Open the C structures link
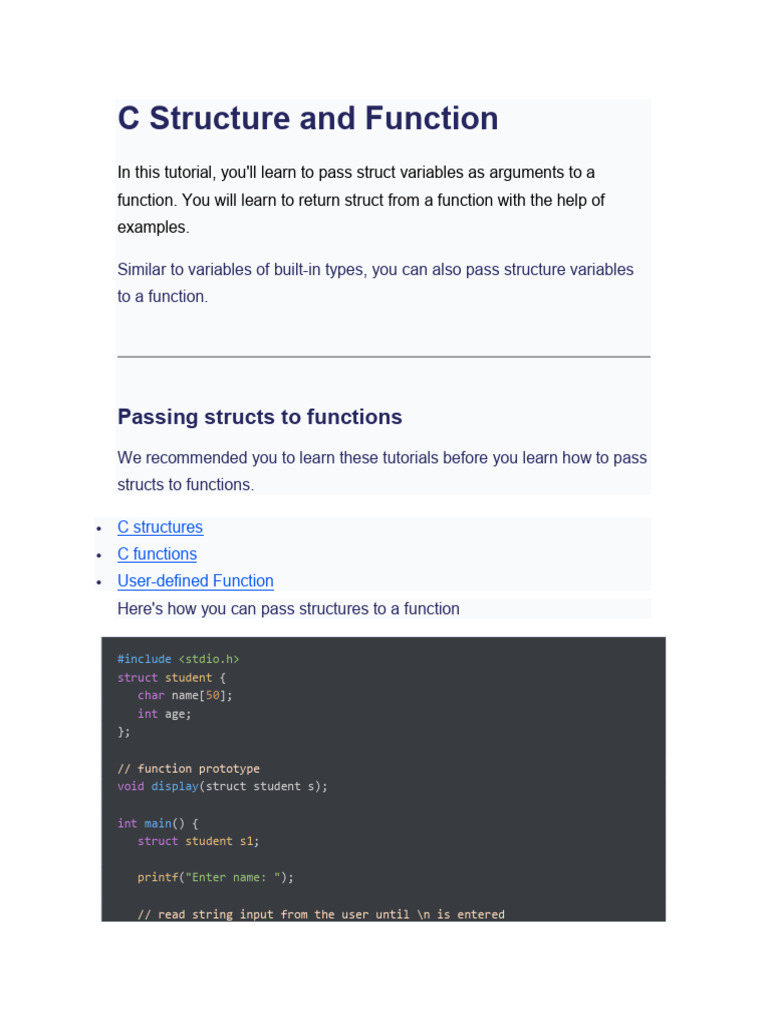768x1024 pixels. coord(160,527)
